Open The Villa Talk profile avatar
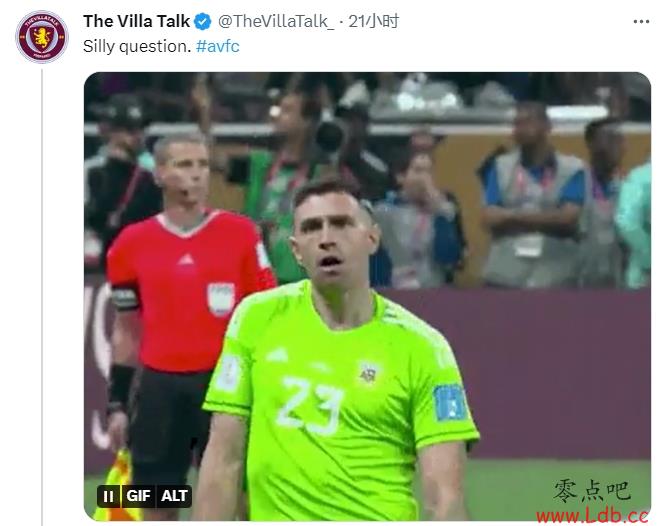The image size is (658, 526). point(42,37)
